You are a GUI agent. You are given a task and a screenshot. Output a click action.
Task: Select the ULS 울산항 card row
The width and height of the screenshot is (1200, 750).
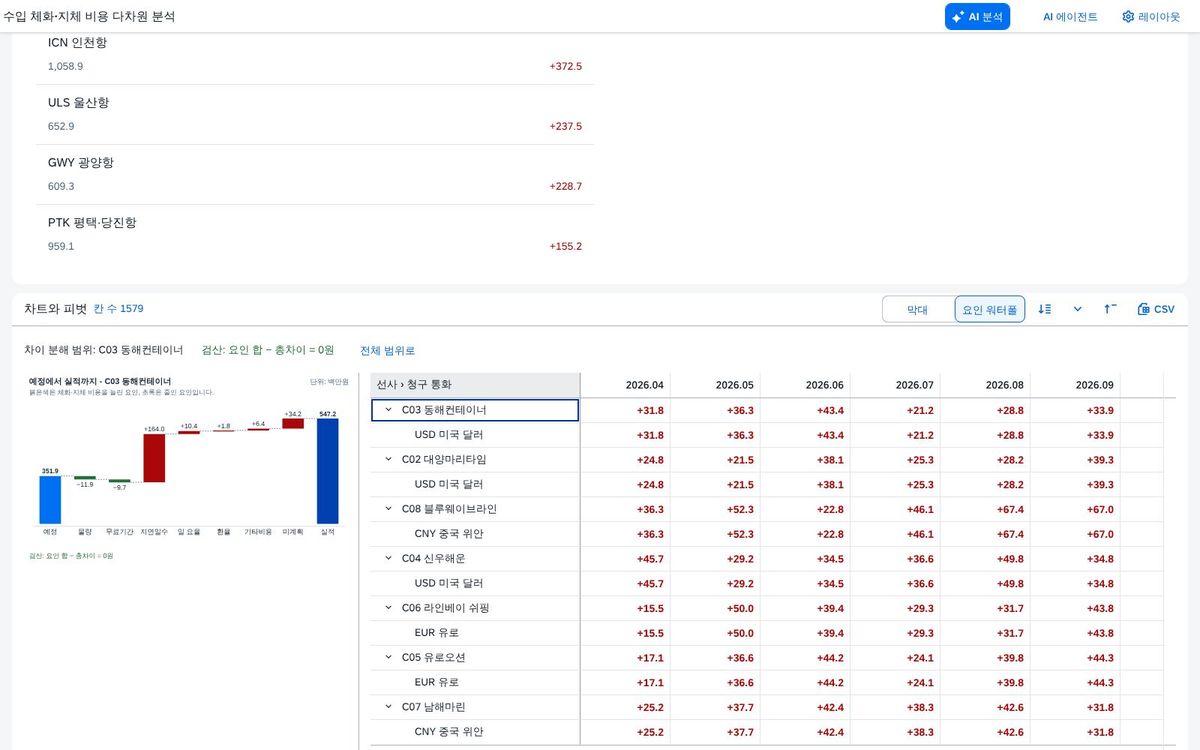pos(315,115)
